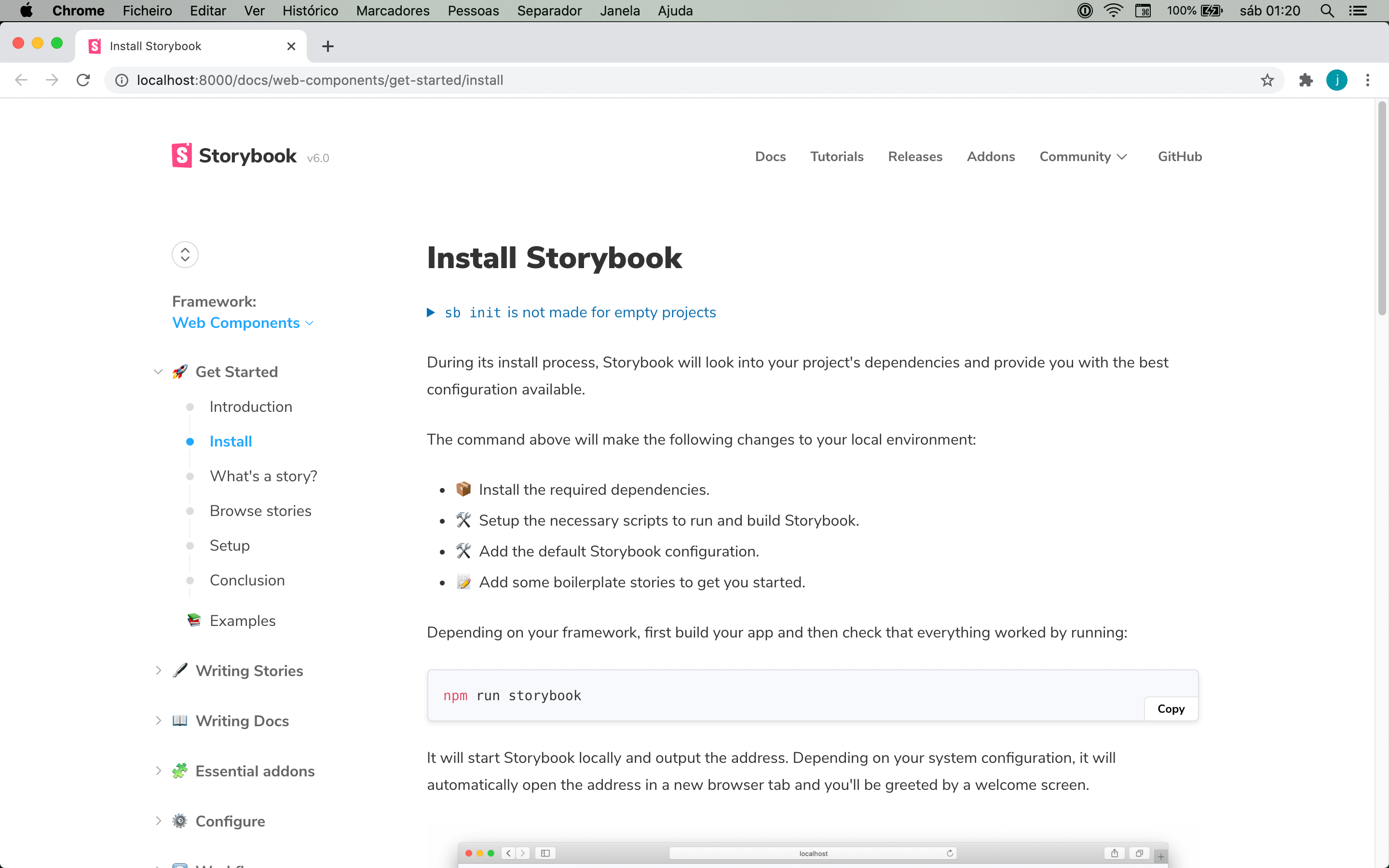Click the Examples books icon
The height and width of the screenshot is (868, 1389).
(x=193, y=620)
